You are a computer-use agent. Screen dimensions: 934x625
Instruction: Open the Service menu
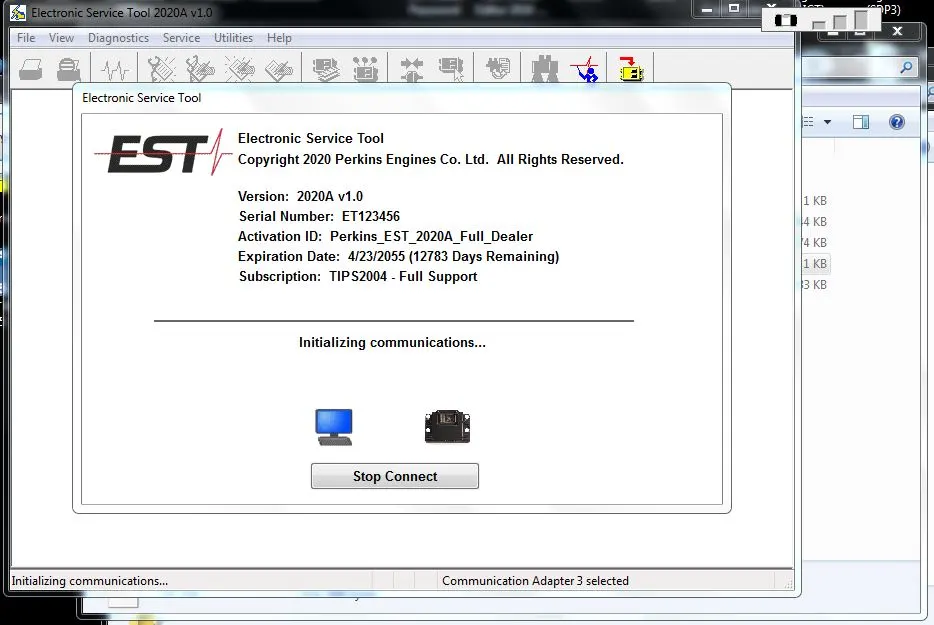(181, 38)
